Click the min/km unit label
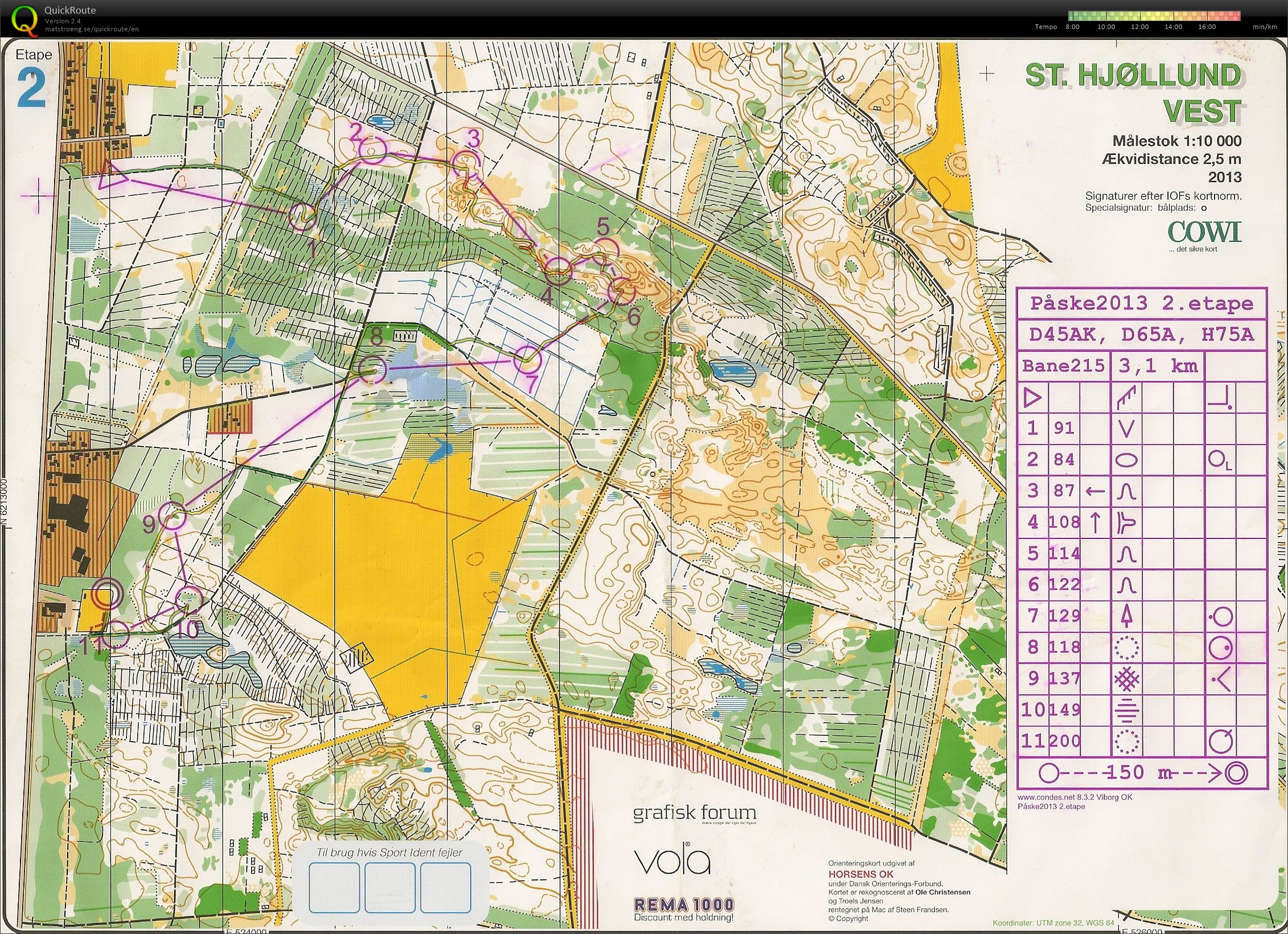1288x934 pixels. point(1265,27)
